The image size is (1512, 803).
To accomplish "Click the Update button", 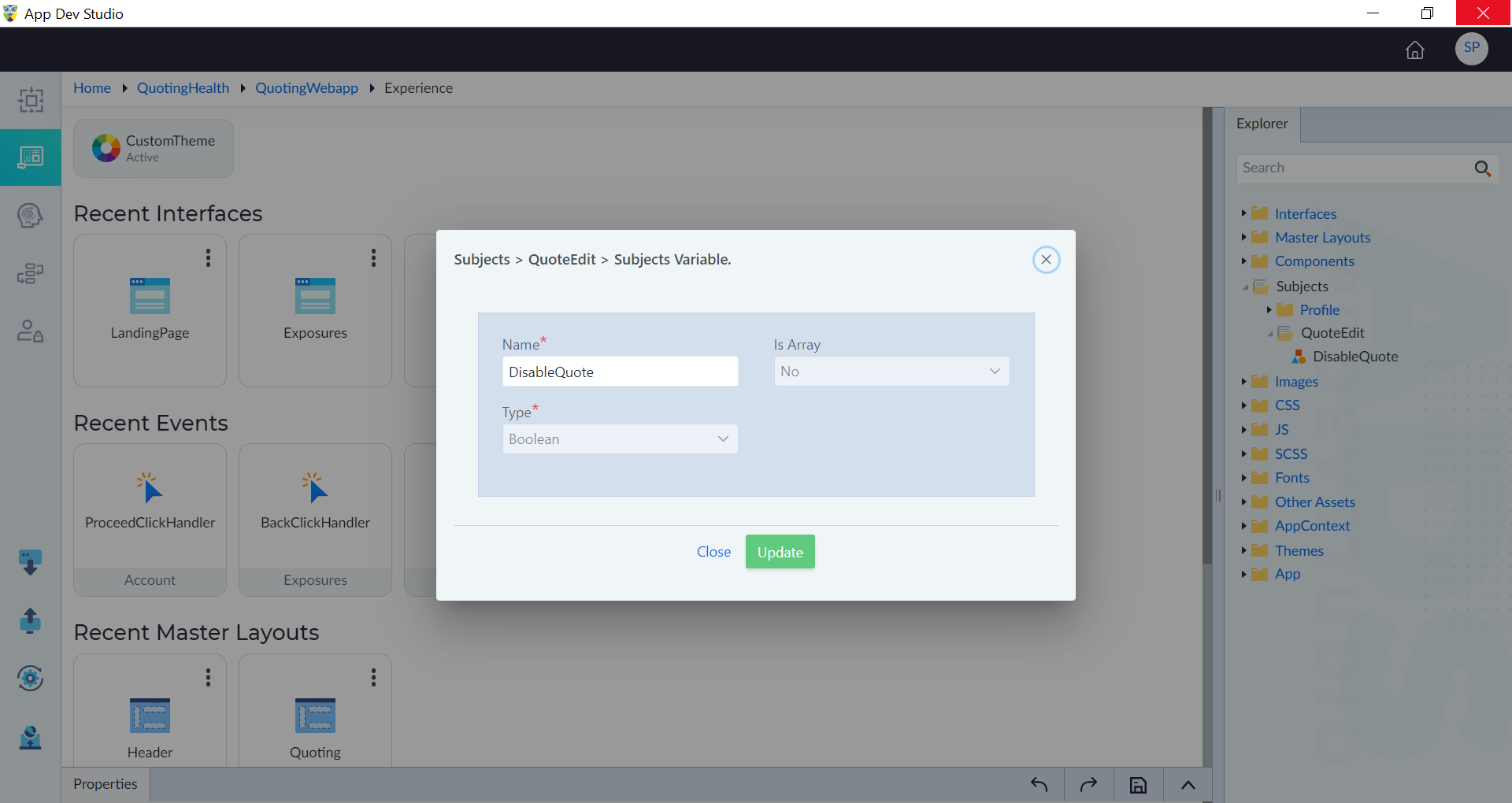I will coord(780,552).
